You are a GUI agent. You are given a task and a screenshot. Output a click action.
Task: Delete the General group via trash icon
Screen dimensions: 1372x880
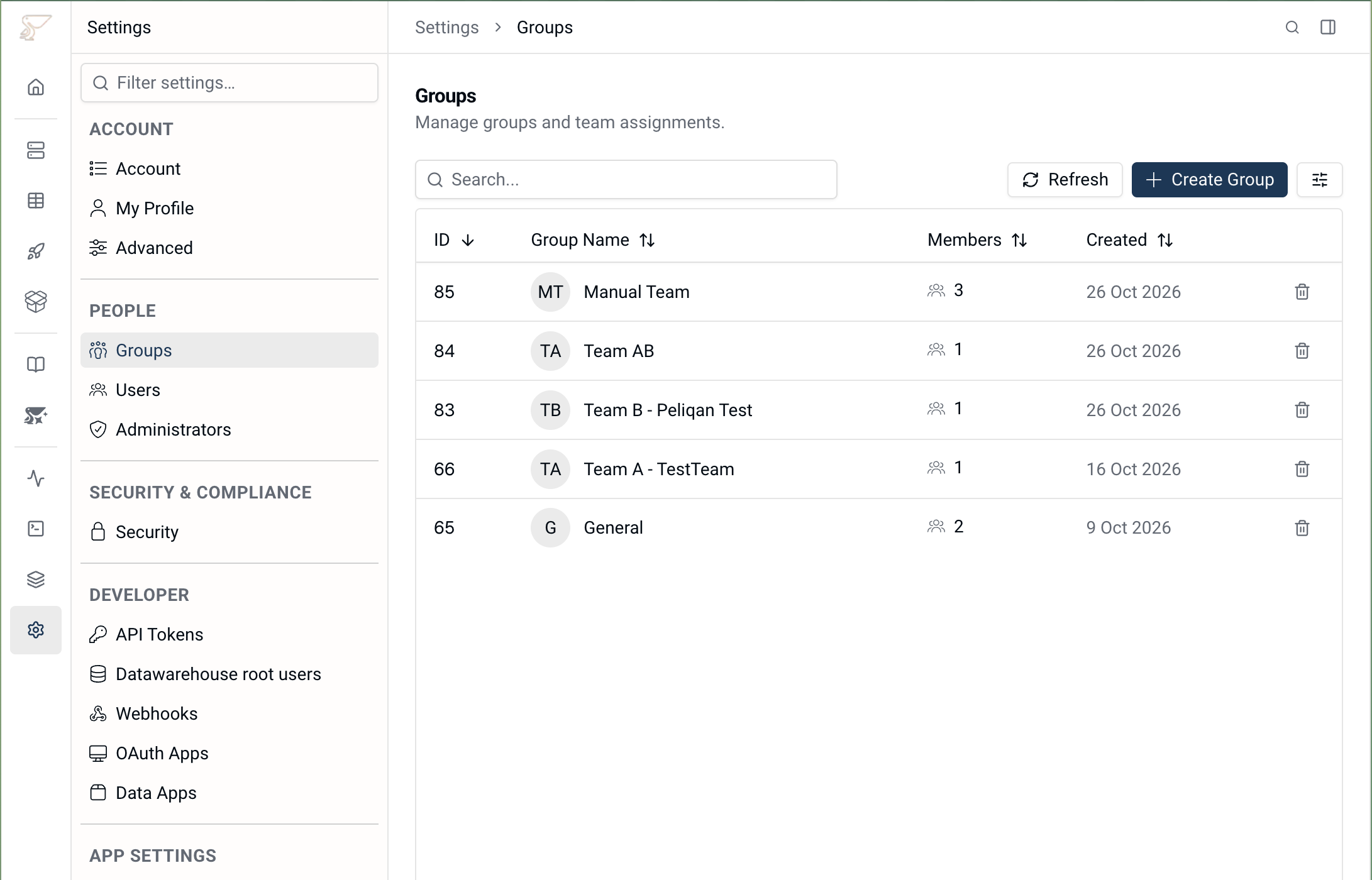click(1302, 528)
